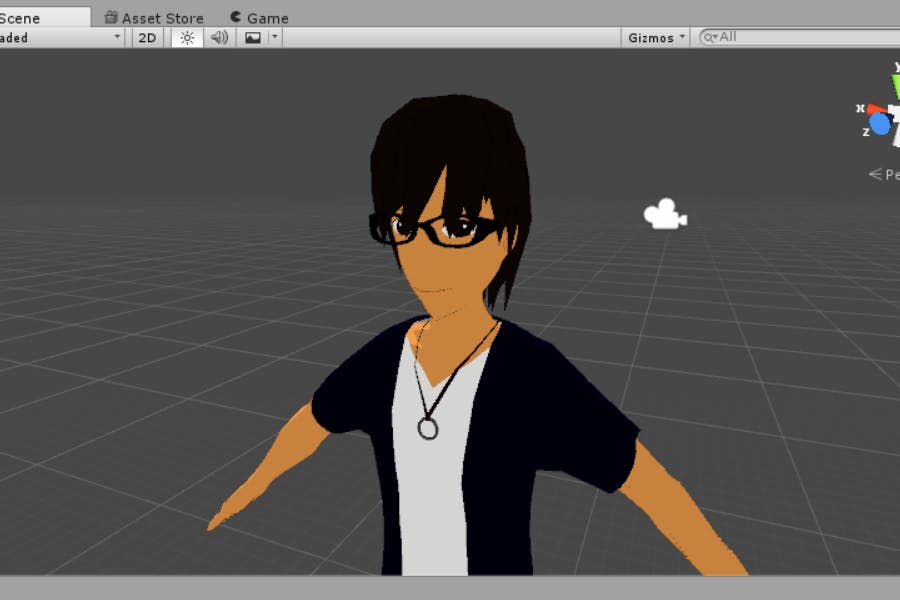900x600 pixels.
Task: Click the red X axis cone on gizmo
Action: click(874, 108)
